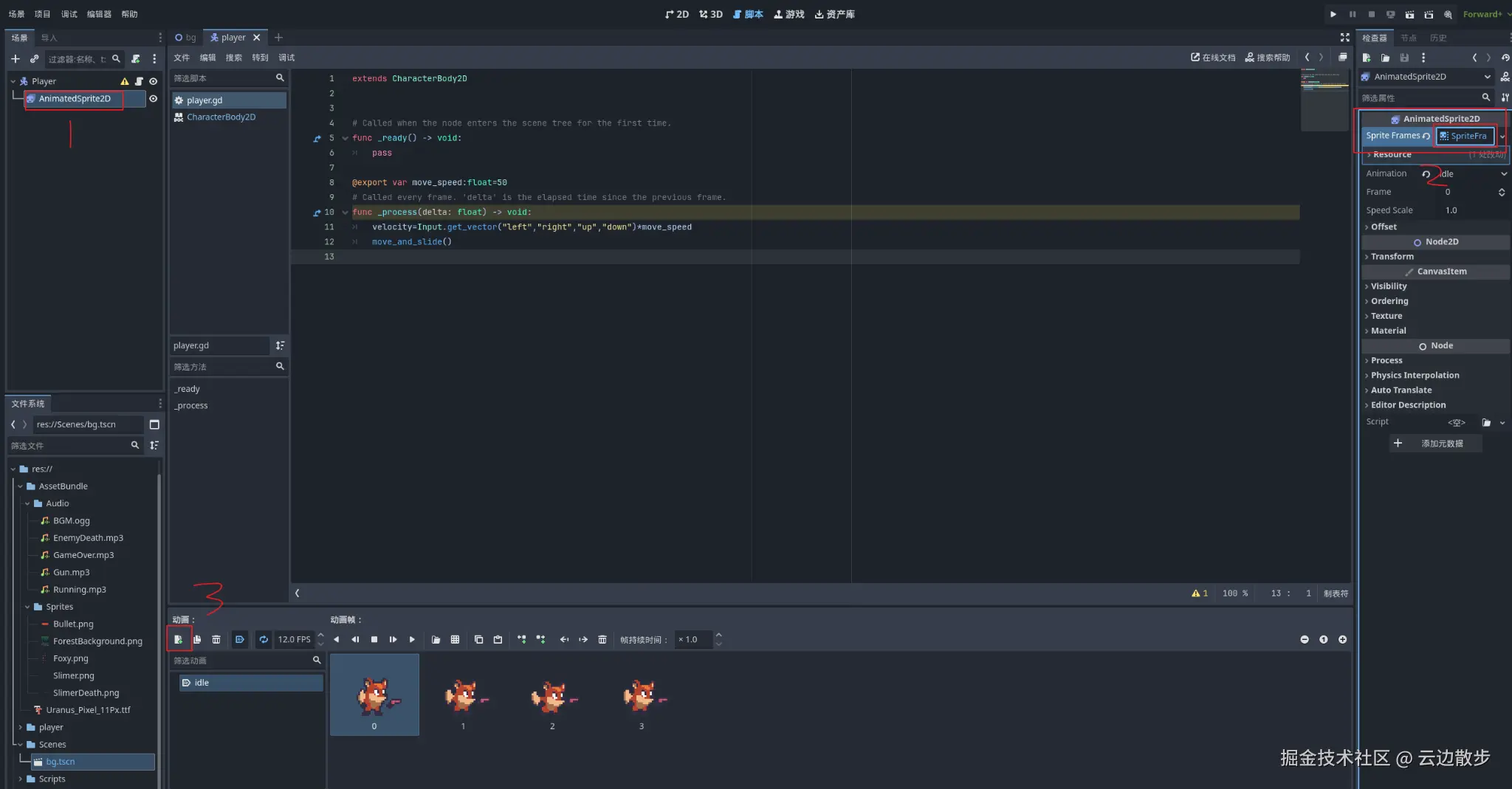Click the warning icon on Player node

coord(124,81)
